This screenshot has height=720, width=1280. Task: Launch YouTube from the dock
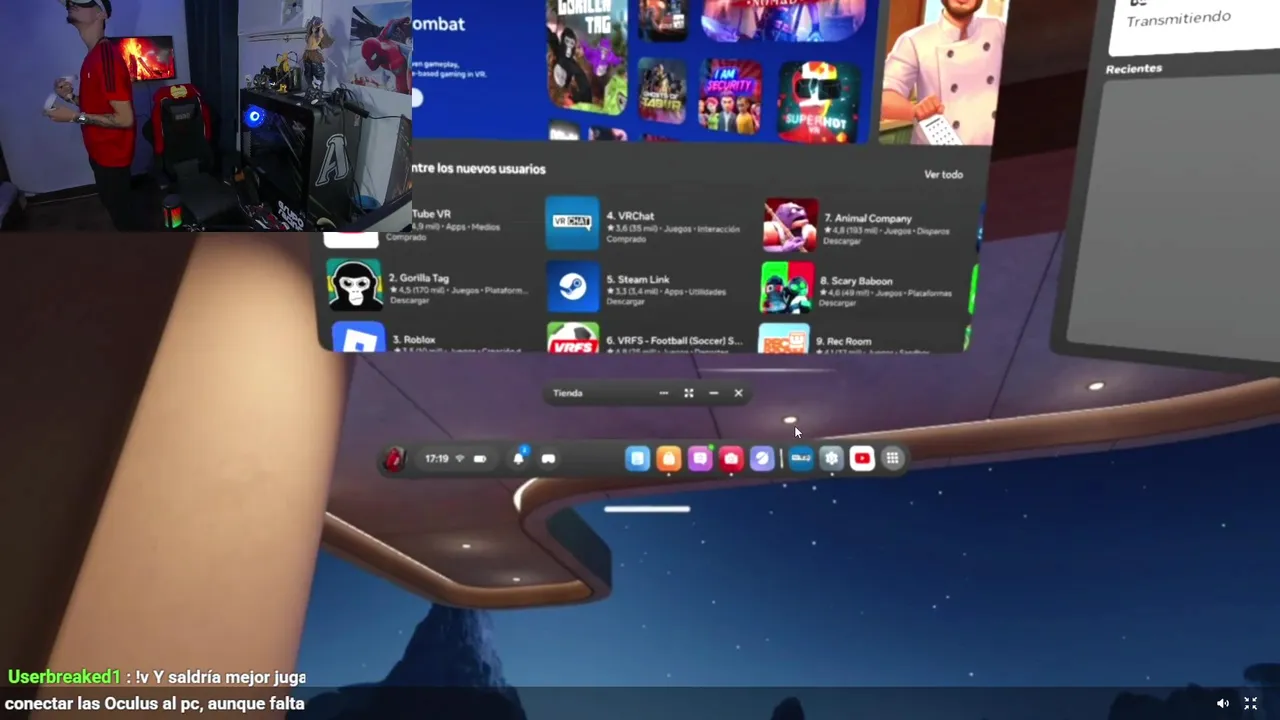(x=862, y=458)
